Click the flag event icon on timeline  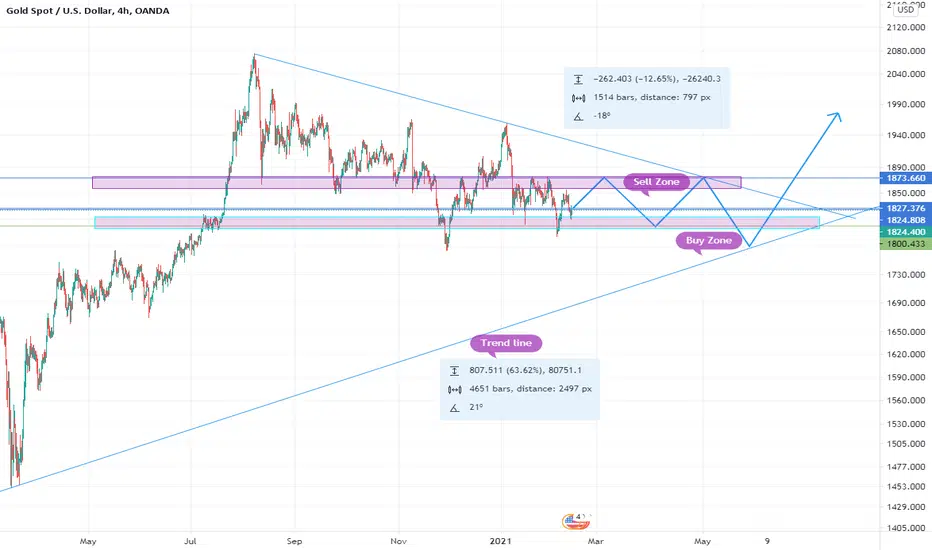click(575, 521)
